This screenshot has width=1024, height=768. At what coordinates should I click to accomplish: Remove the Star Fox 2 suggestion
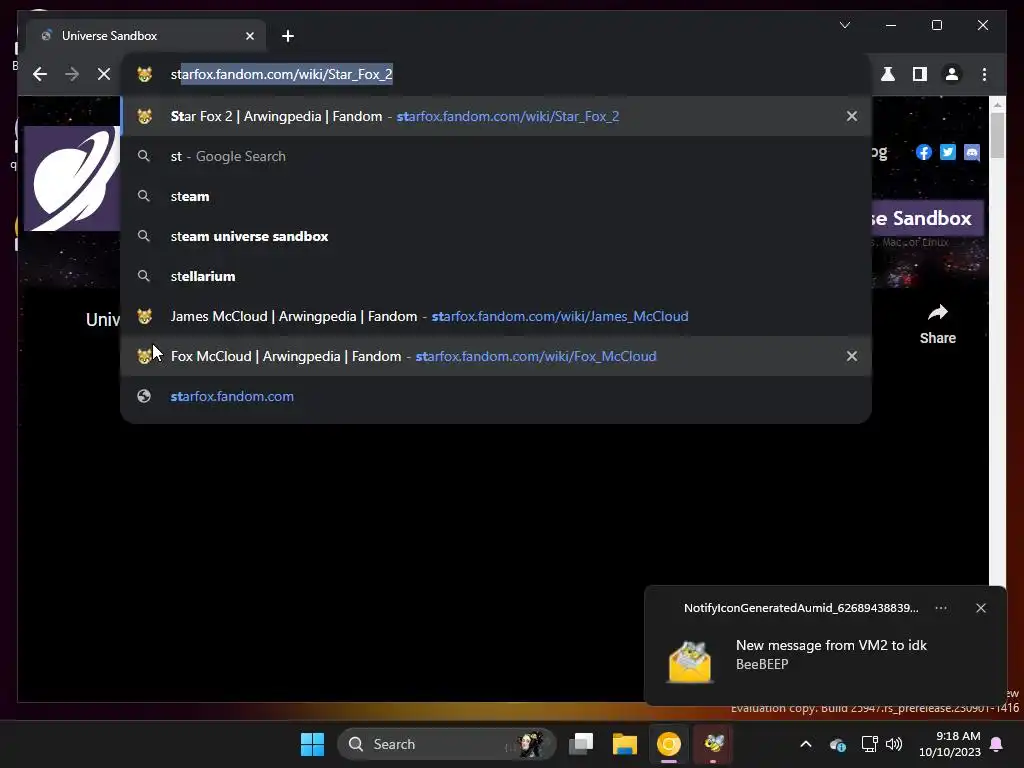852,116
